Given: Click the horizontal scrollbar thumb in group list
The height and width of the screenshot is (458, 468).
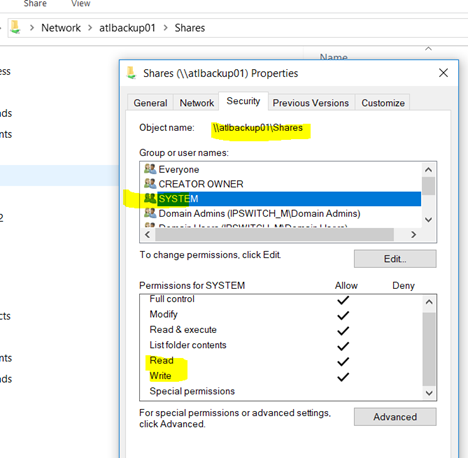Looking at the screenshot, I should pyautogui.click(x=274, y=235).
